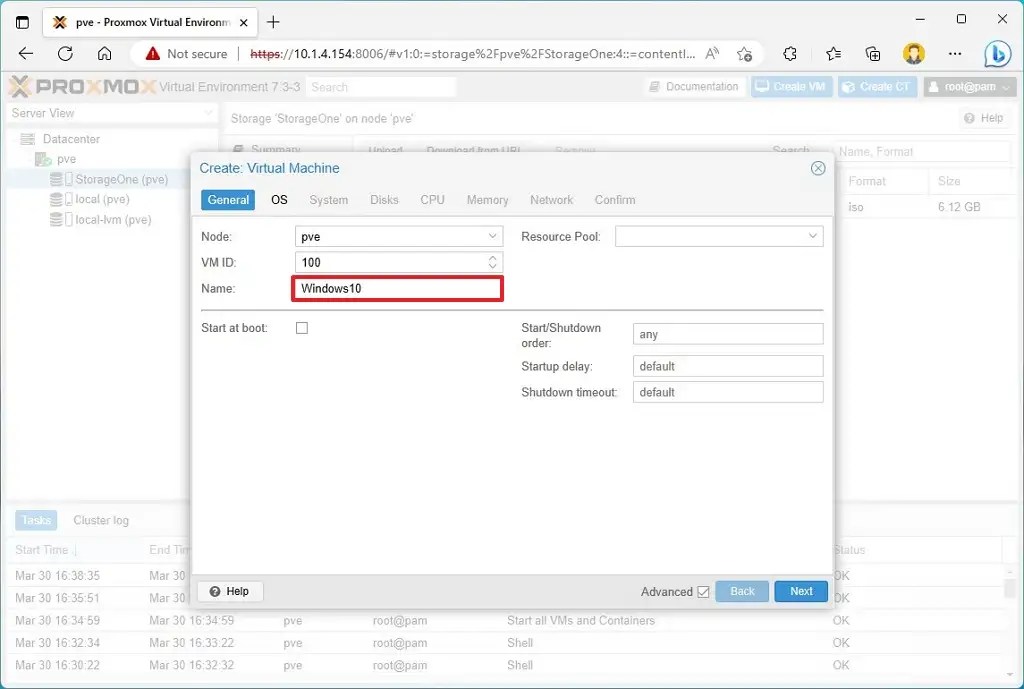Click the Help icon near the Storage header

tap(984, 118)
